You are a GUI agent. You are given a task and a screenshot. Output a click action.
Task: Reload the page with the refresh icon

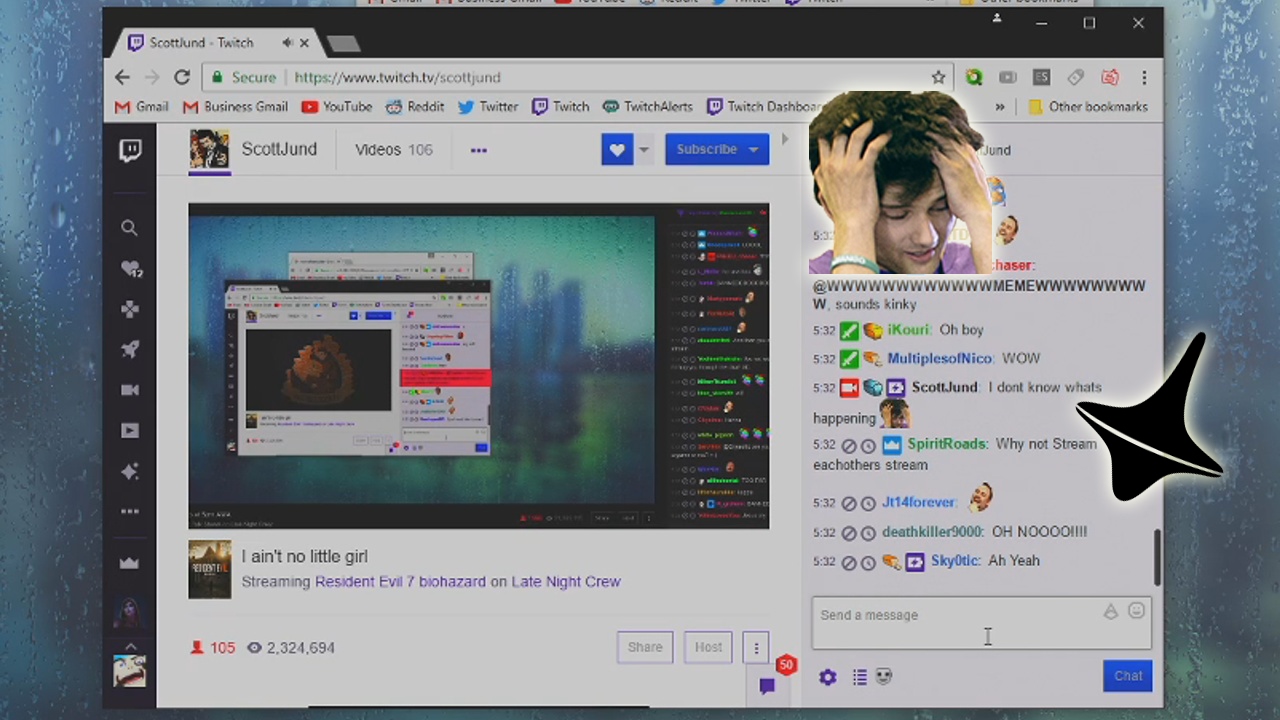click(182, 77)
